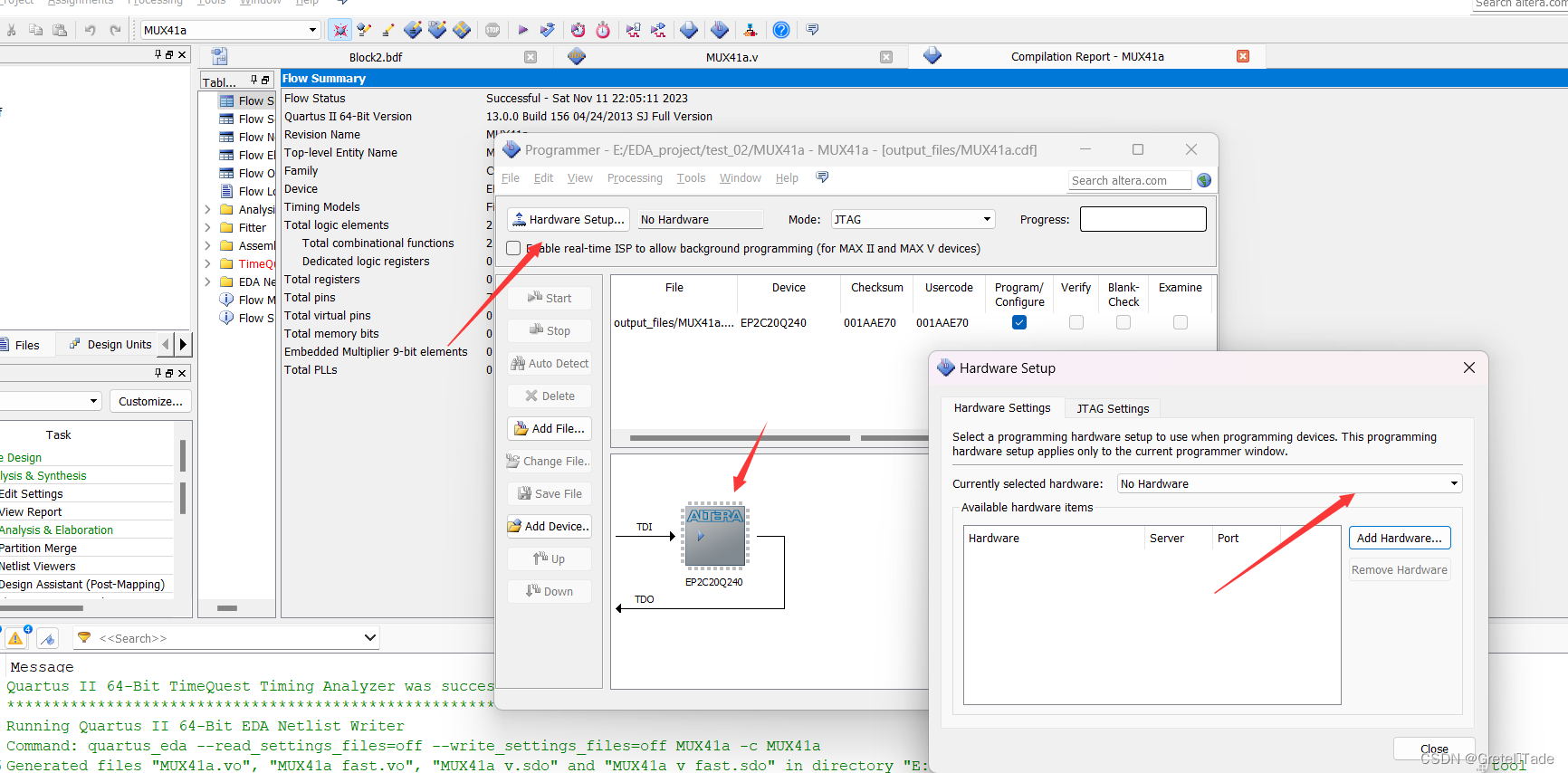This screenshot has width=1568, height=773.
Task: Expand the EDA Netlist Writer folder
Action: tap(207, 282)
